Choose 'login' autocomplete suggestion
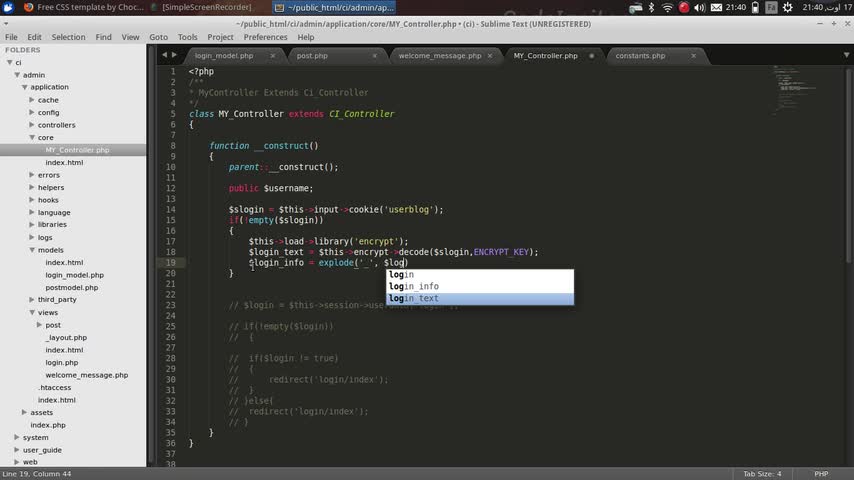Screen dimensions: 854x480 480,275
